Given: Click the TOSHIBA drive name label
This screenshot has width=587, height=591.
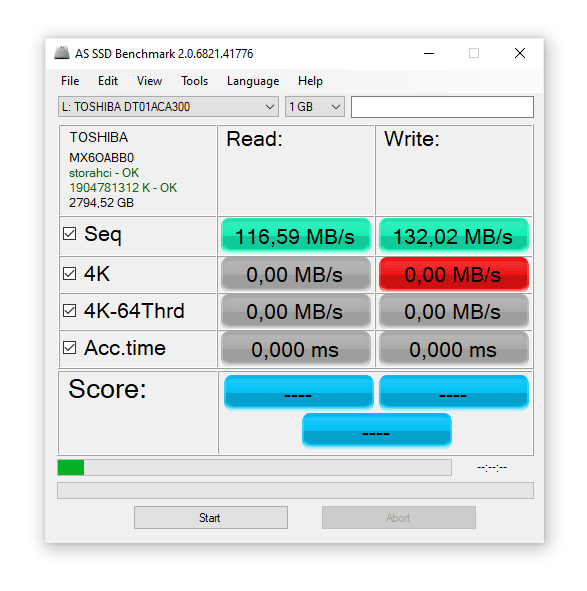Looking at the screenshot, I should click(x=99, y=137).
